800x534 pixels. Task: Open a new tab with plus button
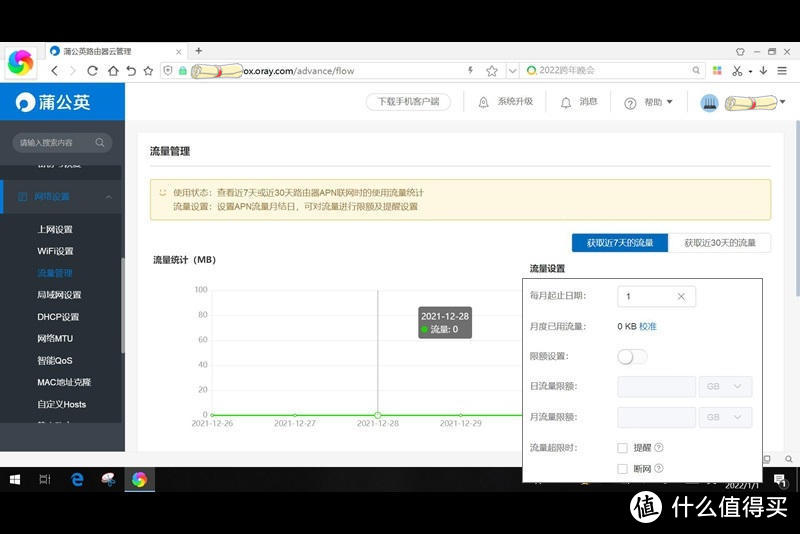[199, 51]
